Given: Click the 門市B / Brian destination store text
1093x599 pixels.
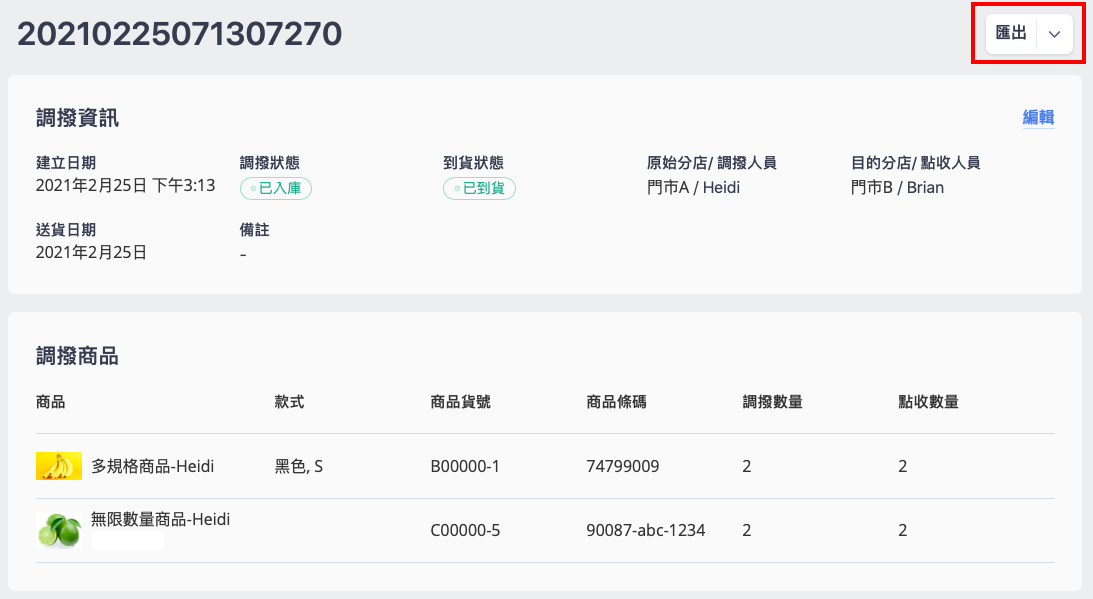Looking at the screenshot, I should pyautogui.click(x=897, y=188).
